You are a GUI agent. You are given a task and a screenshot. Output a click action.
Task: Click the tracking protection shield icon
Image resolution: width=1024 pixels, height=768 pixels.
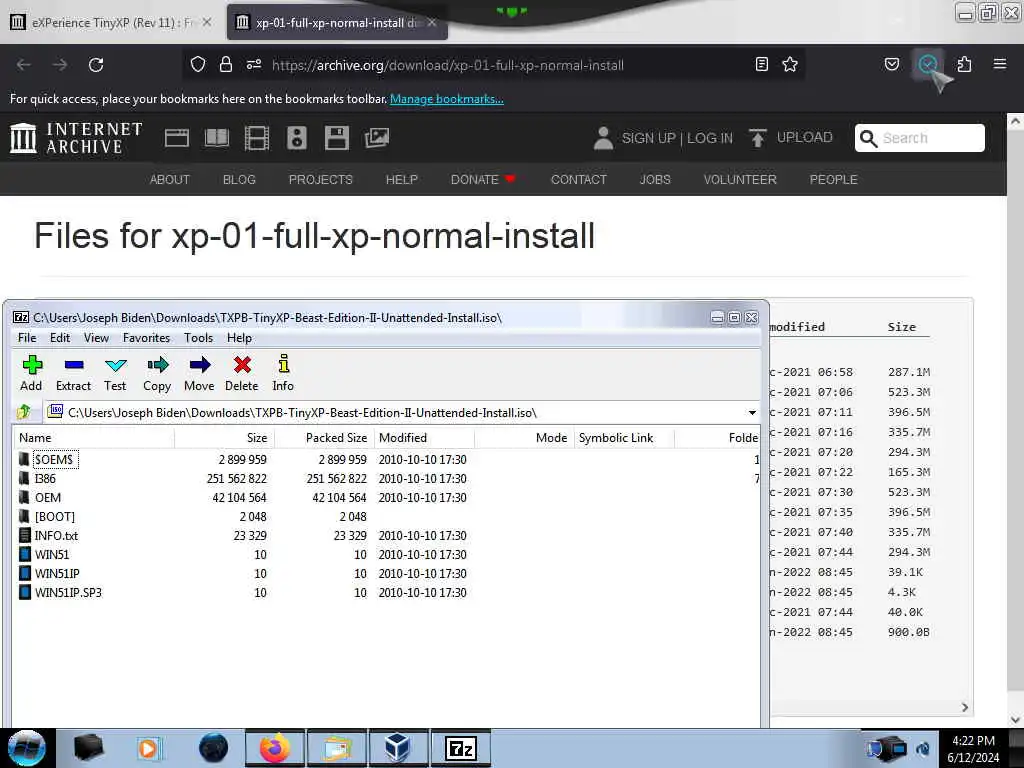[x=198, y=65]
